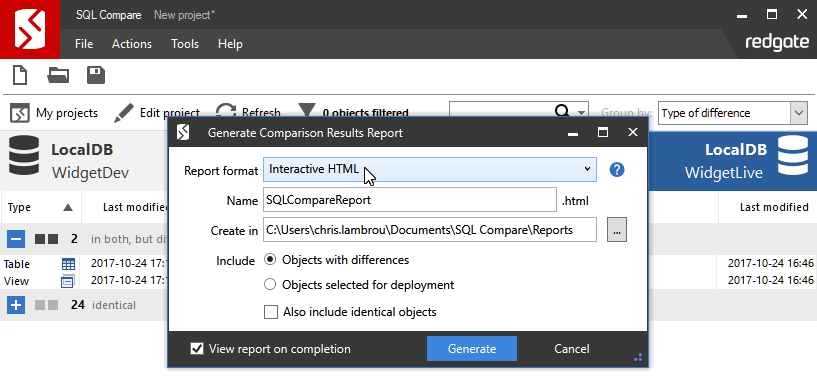Expand the 24 identical objects group
The height and width of the screenshot is (381, 817).
tap(16, 305)
